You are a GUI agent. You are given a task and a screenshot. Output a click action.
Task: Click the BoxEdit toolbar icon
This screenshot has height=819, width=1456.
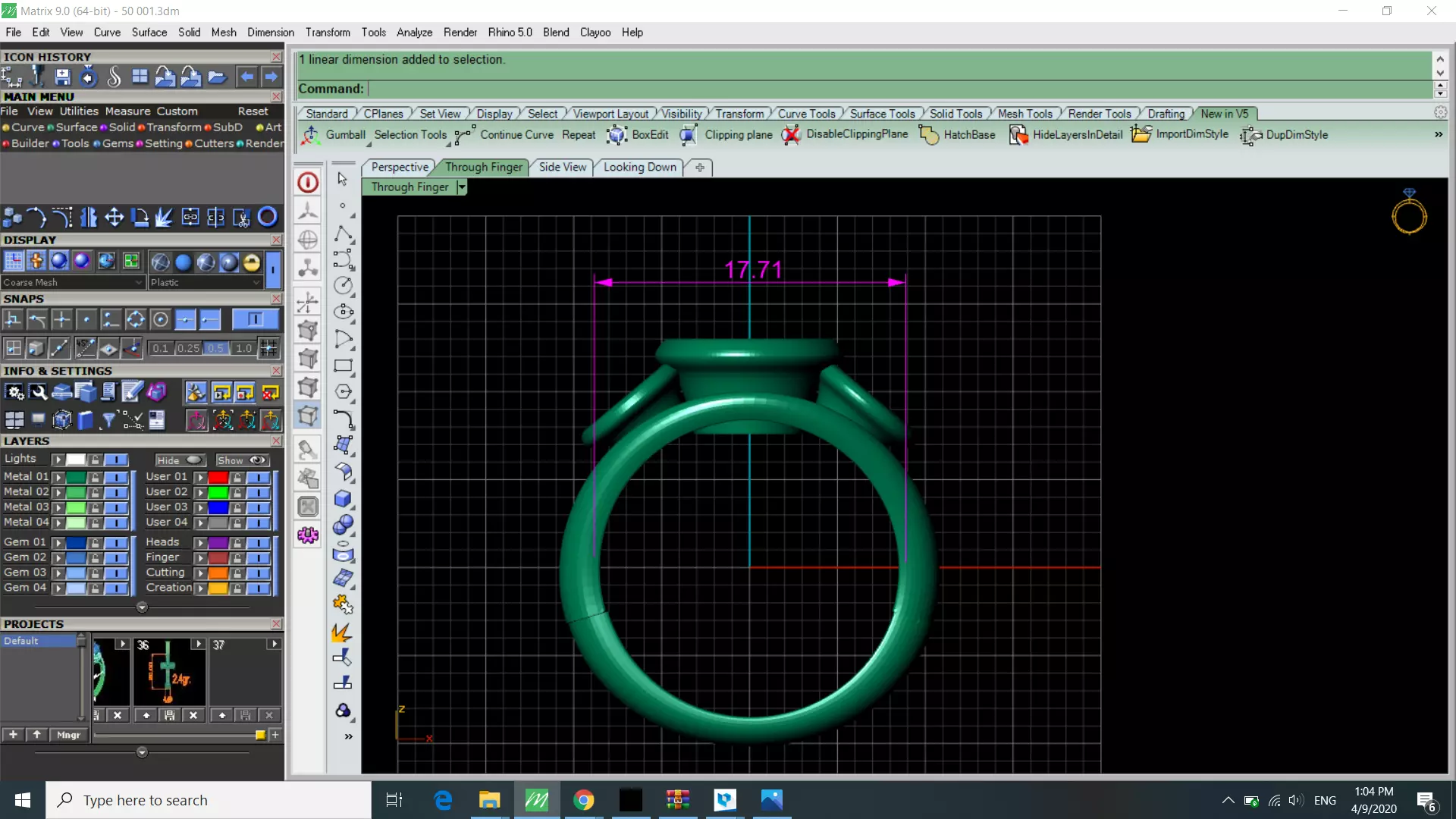pos(617,135)
